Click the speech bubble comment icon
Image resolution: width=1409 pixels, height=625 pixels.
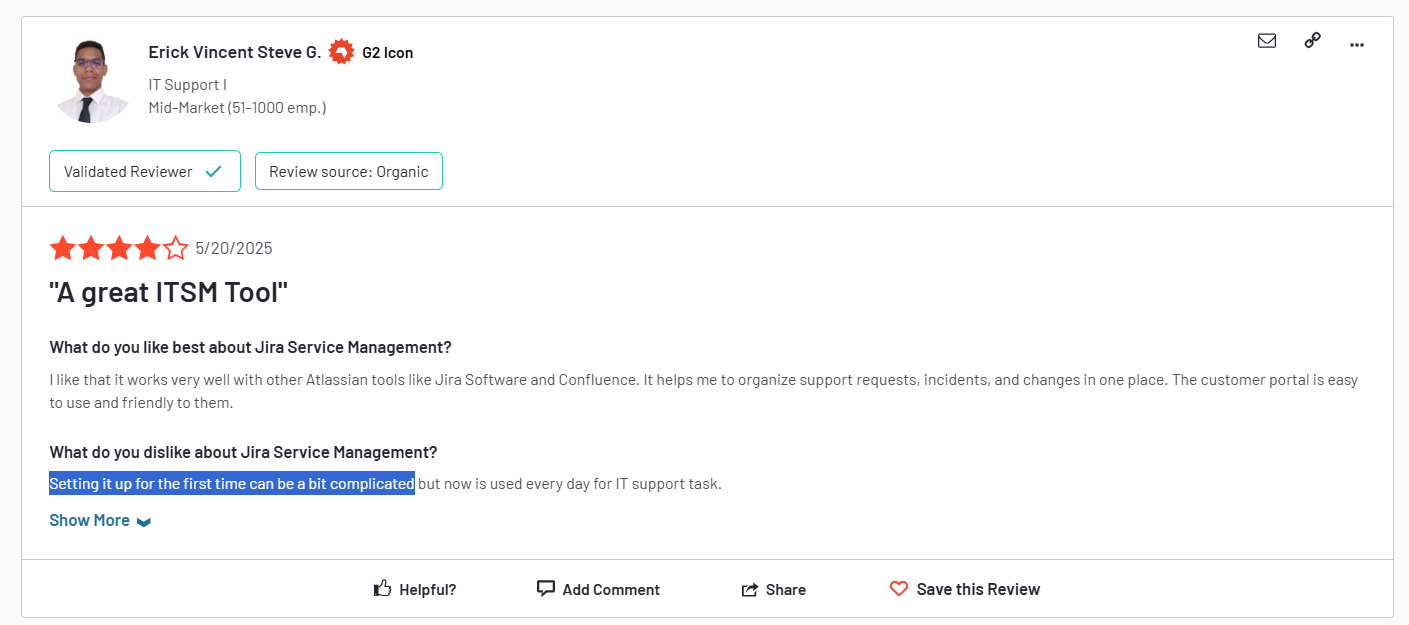tap(545, 589)
